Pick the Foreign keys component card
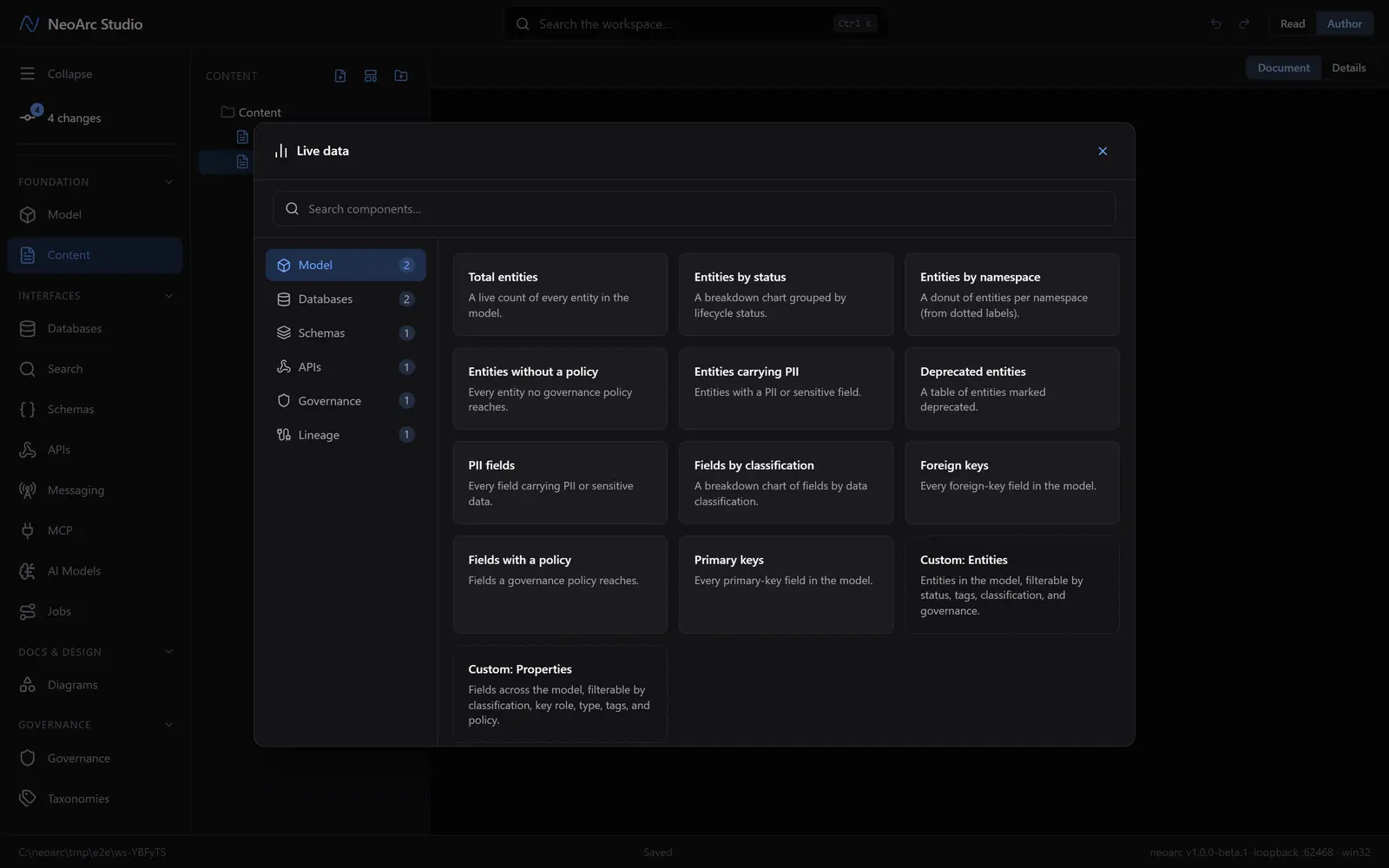 click(1012, 483)
